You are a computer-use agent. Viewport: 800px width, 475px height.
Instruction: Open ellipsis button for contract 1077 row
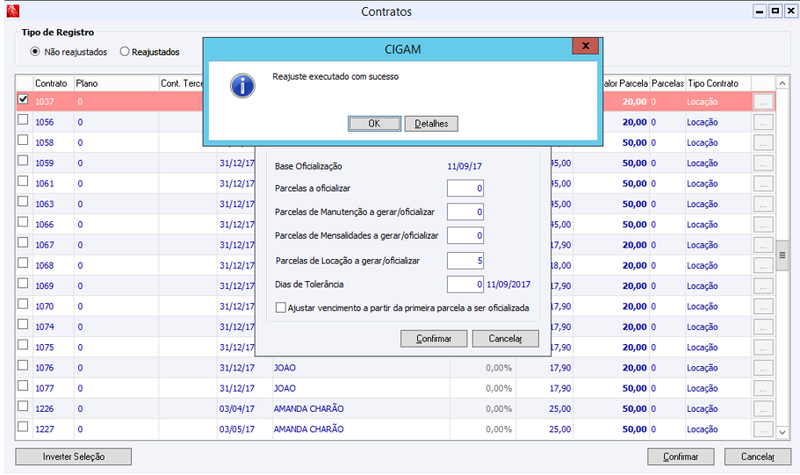pyautogui.click(x=763, y=389)
